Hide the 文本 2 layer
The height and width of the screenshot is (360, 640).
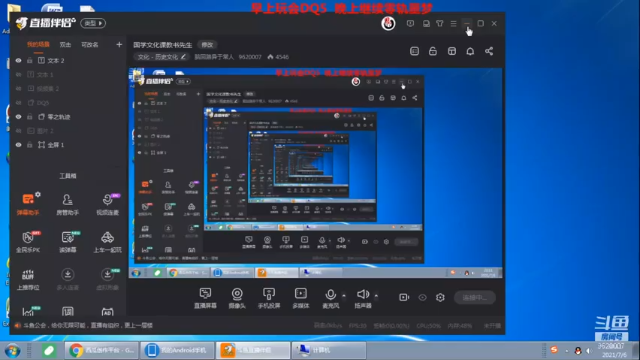[19, 60]
